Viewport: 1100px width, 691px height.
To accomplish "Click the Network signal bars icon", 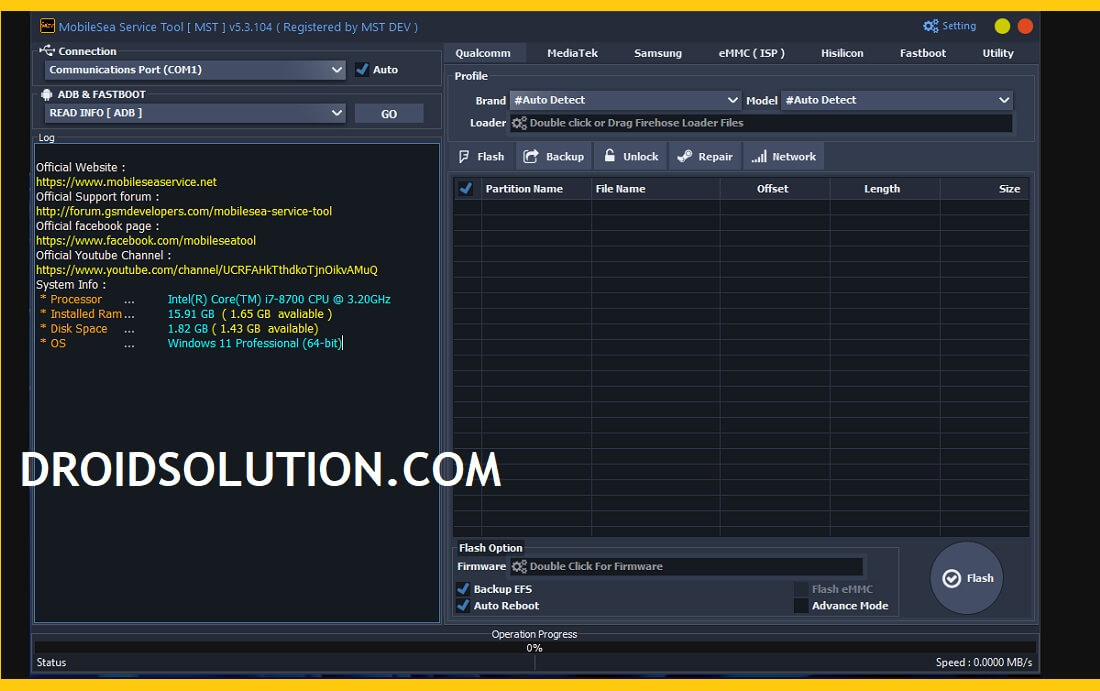I will (x=758, y=156).
